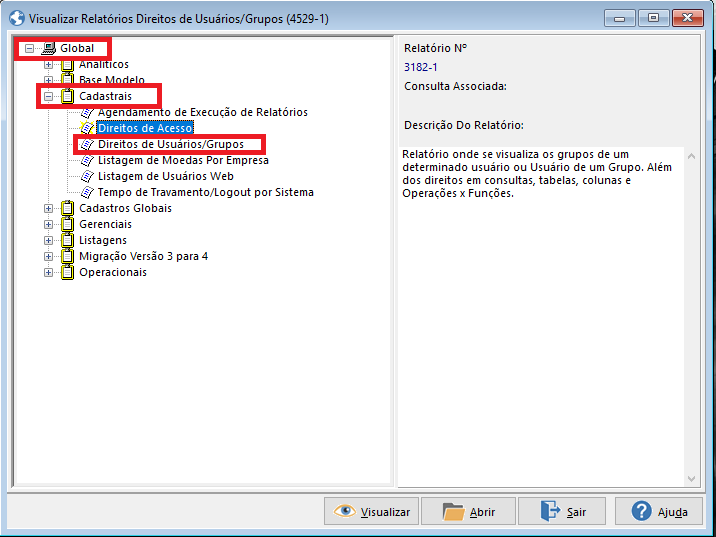
Task: Click the Sair button
Action: (x=562, y=511)
